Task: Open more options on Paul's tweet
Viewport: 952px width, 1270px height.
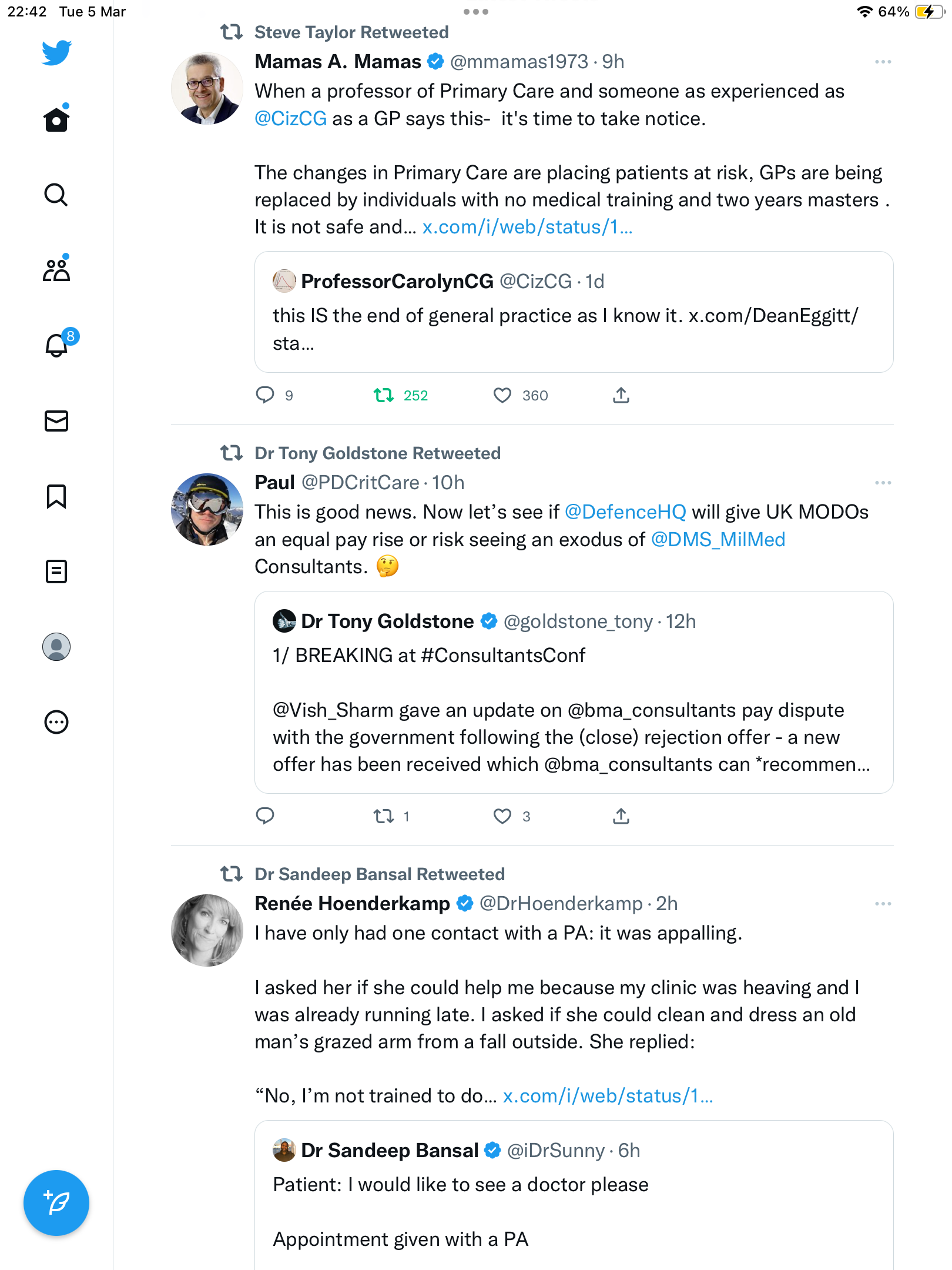Action: [x=883, y=483]
